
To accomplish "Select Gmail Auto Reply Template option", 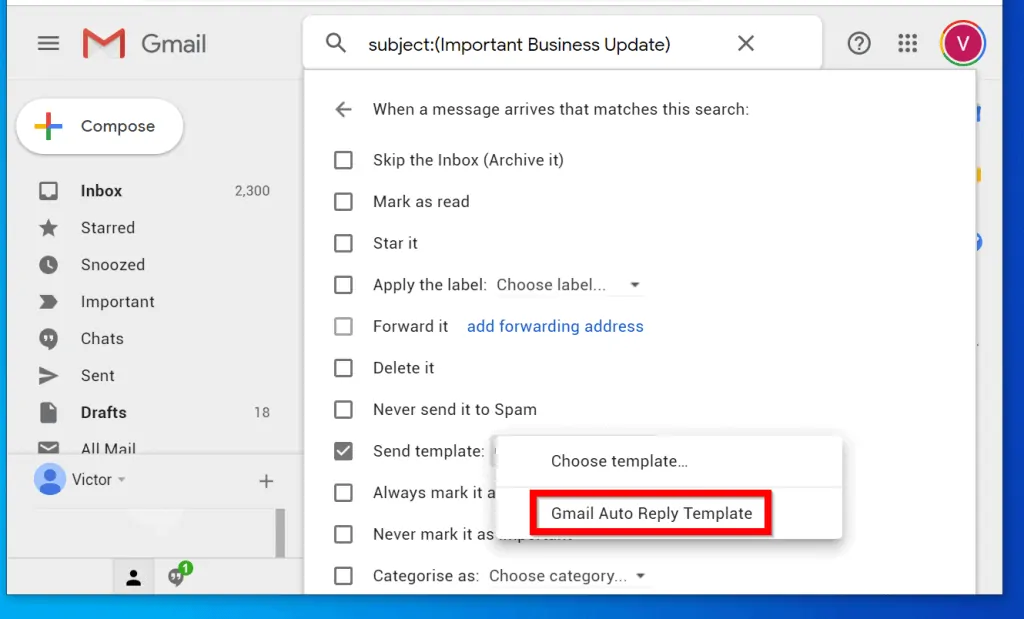I will 651,513.
